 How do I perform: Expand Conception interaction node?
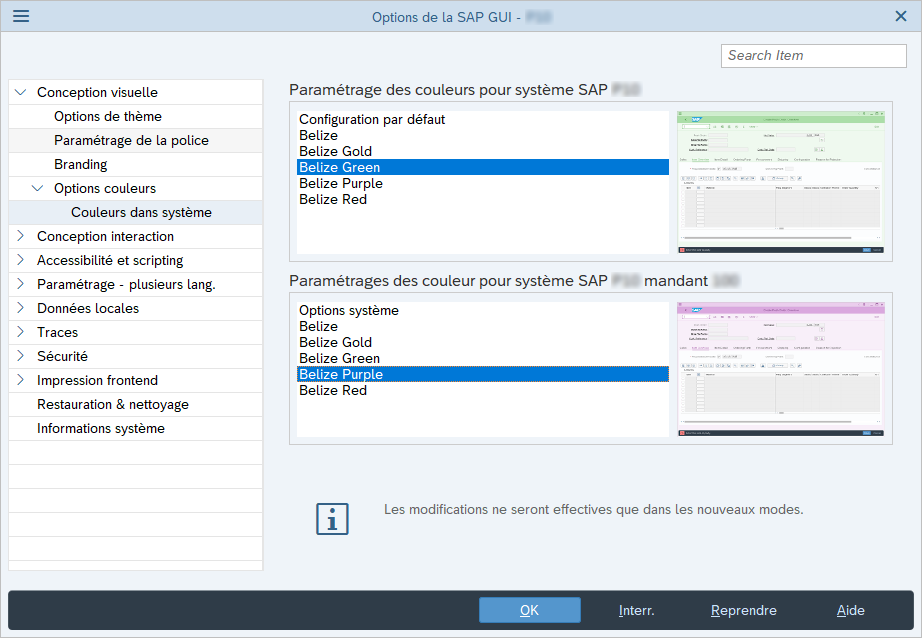pos(21,236)
